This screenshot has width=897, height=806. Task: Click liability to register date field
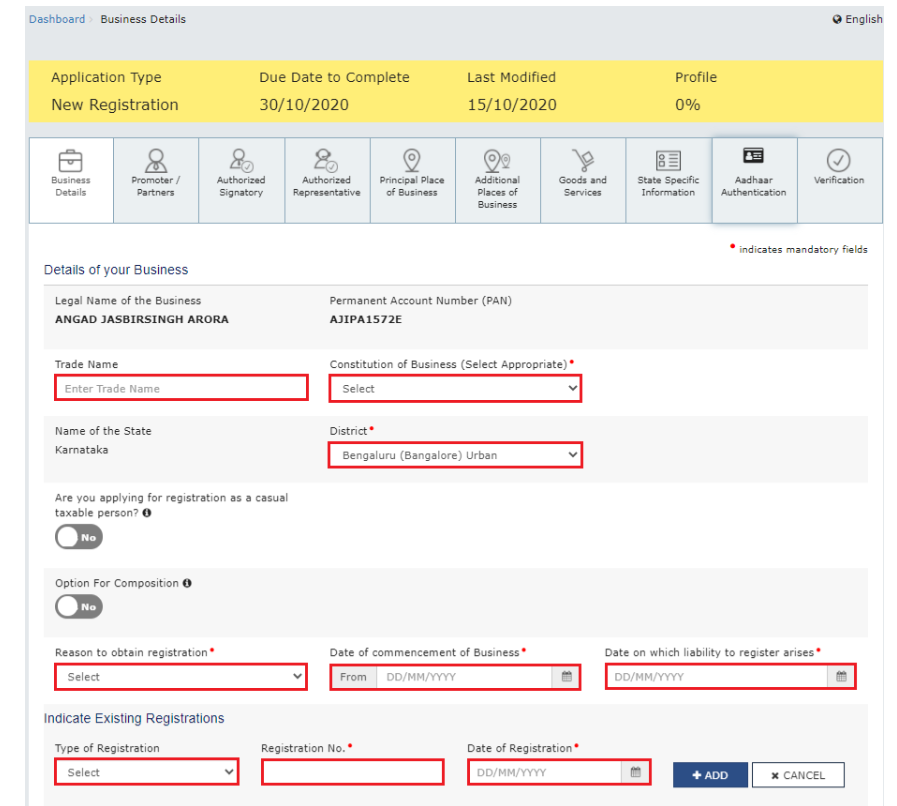717,677
